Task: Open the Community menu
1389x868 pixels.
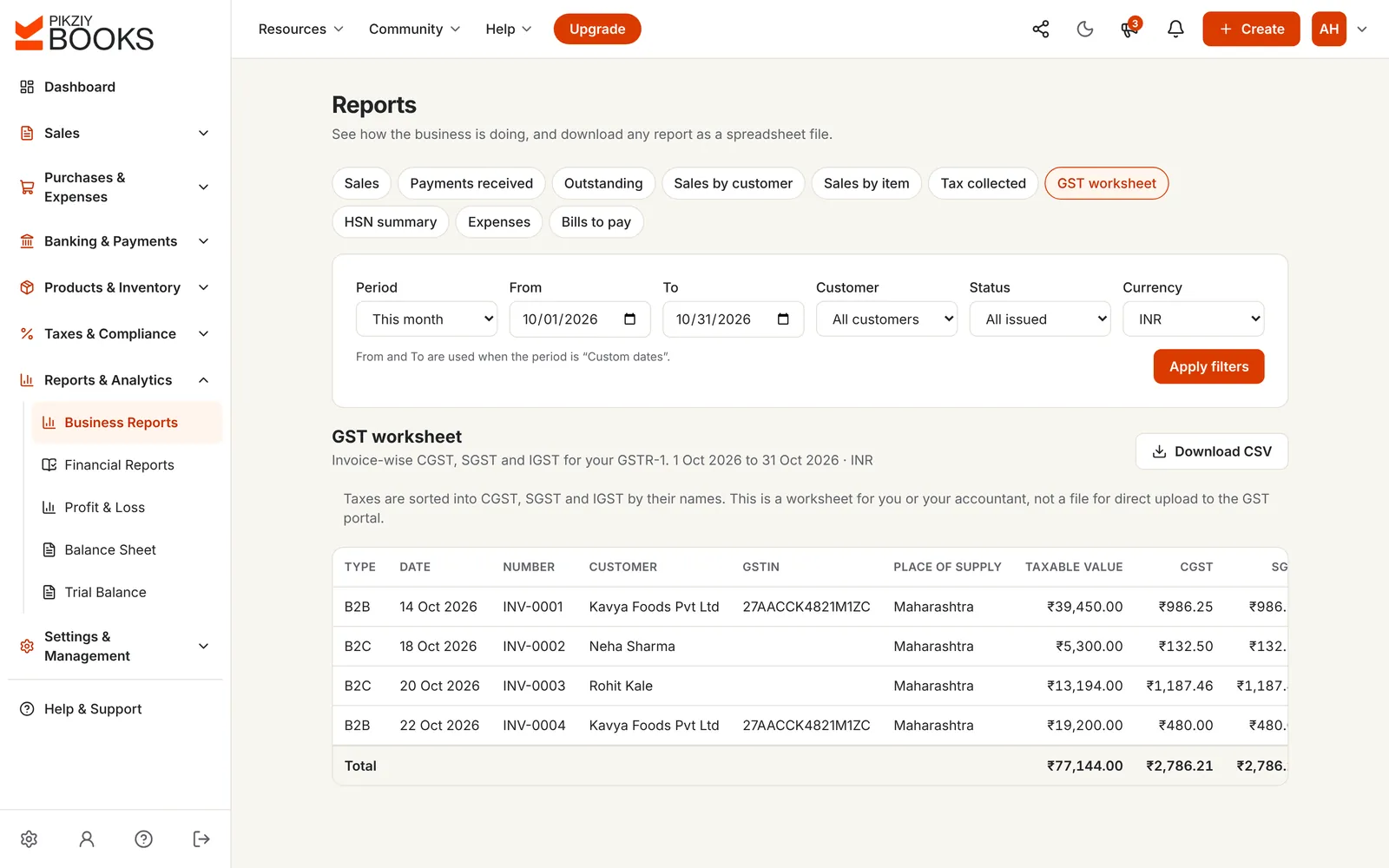Action: [414, 30]
